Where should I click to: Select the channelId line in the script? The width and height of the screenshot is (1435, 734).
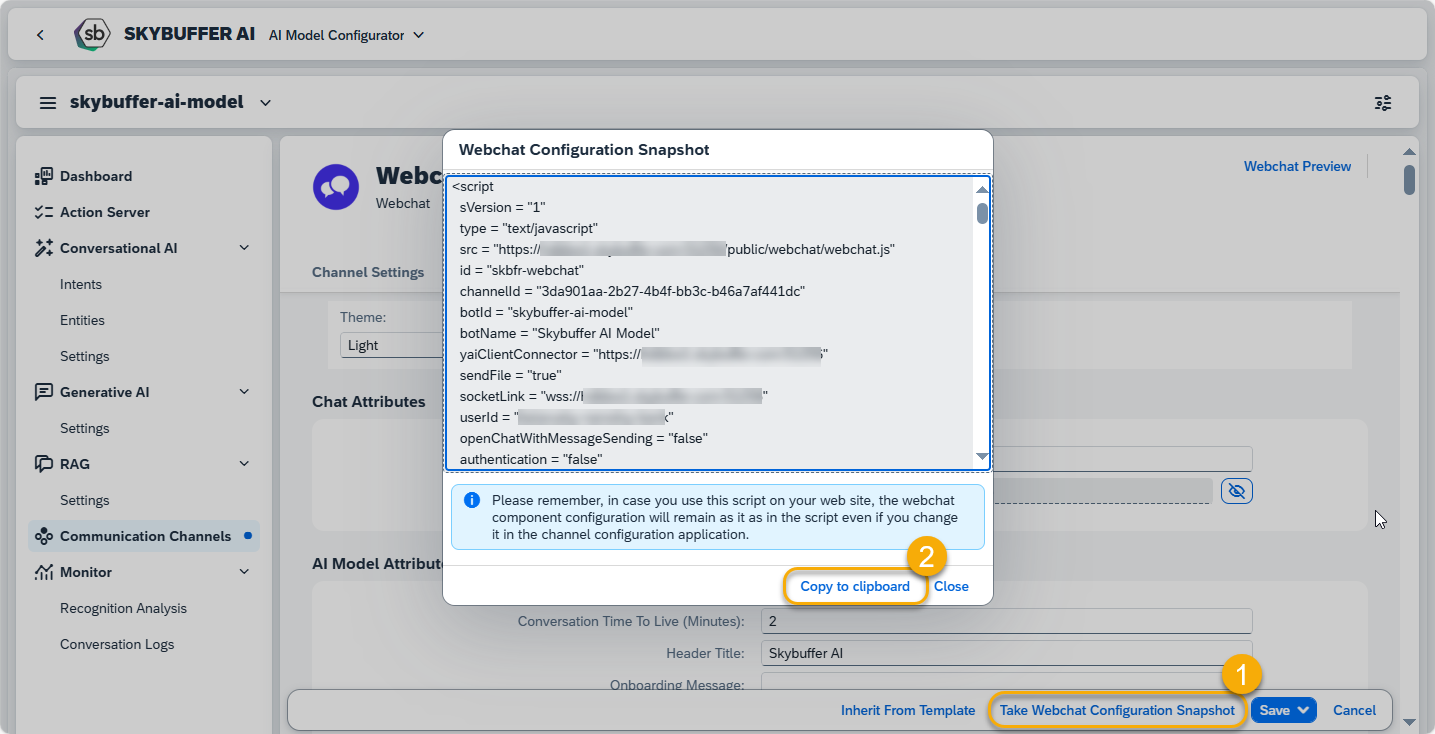(632, 291)
